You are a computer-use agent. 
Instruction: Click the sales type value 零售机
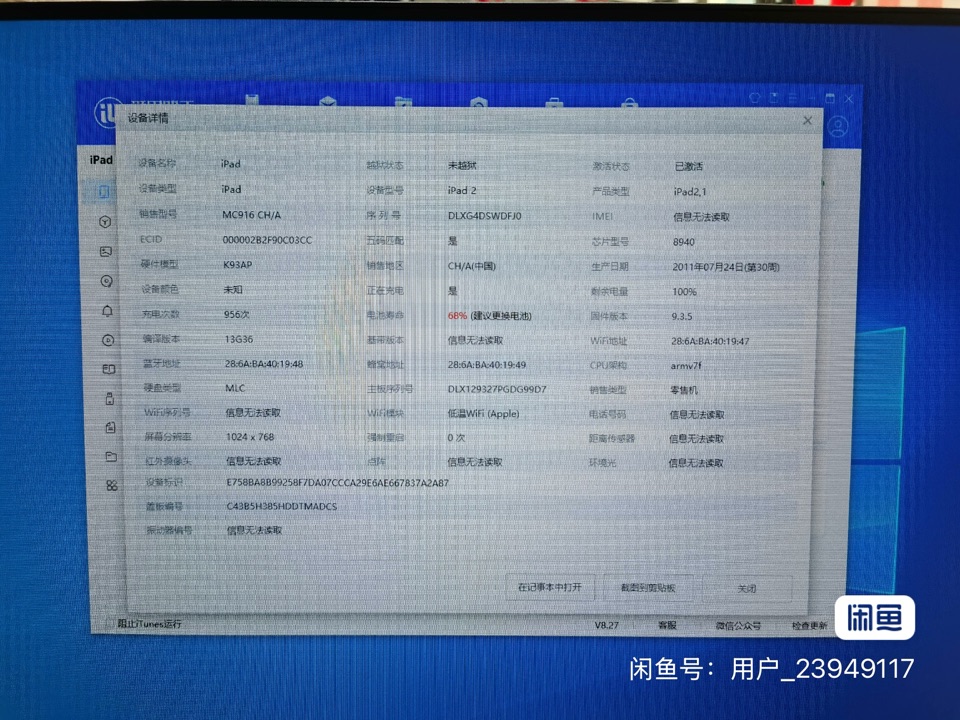tap(684, 390)
